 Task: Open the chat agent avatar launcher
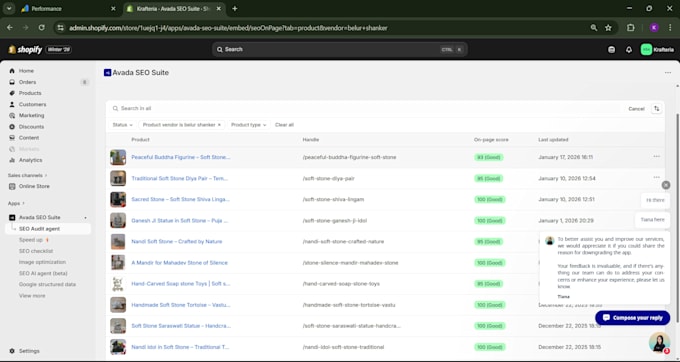[x=659, y=342]
